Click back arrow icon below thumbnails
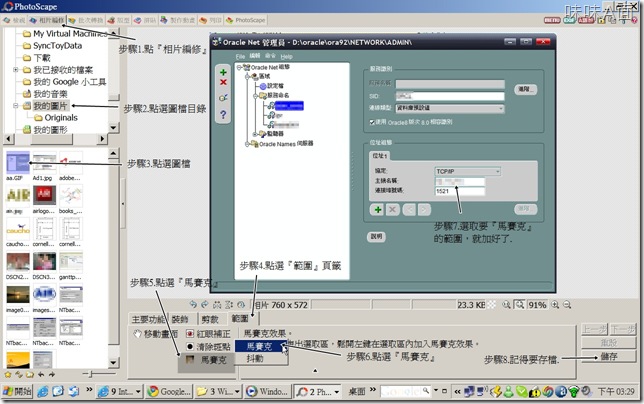Screen dimensions: 644x404 coord(41,374)
